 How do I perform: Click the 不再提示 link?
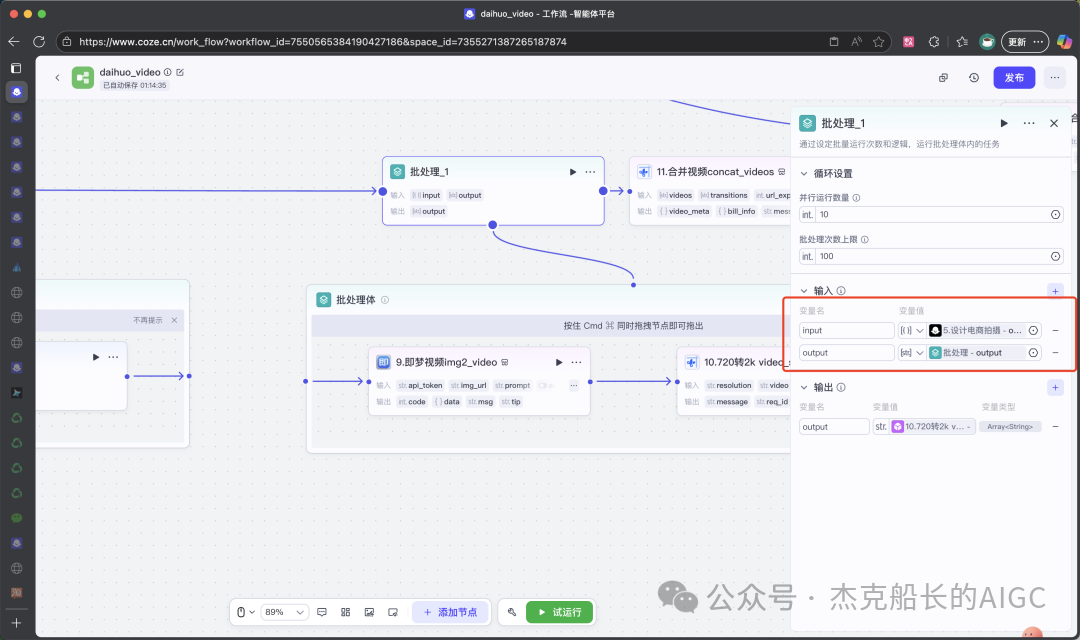tap(147, 320)
